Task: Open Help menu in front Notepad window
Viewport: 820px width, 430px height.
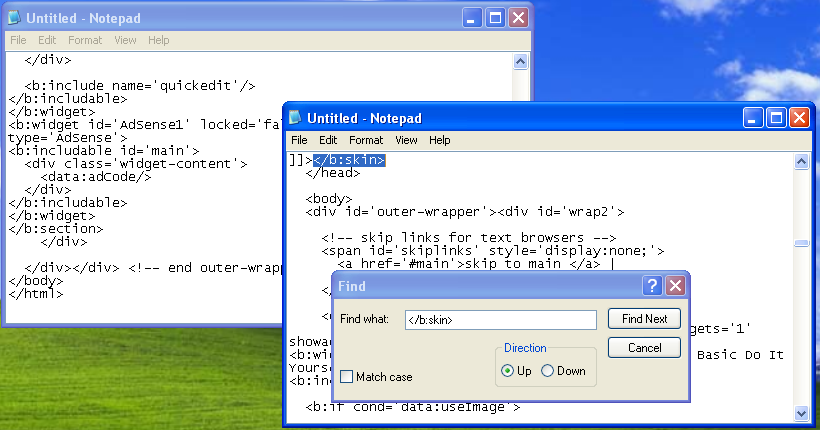Action: click(x=440, y=140)
